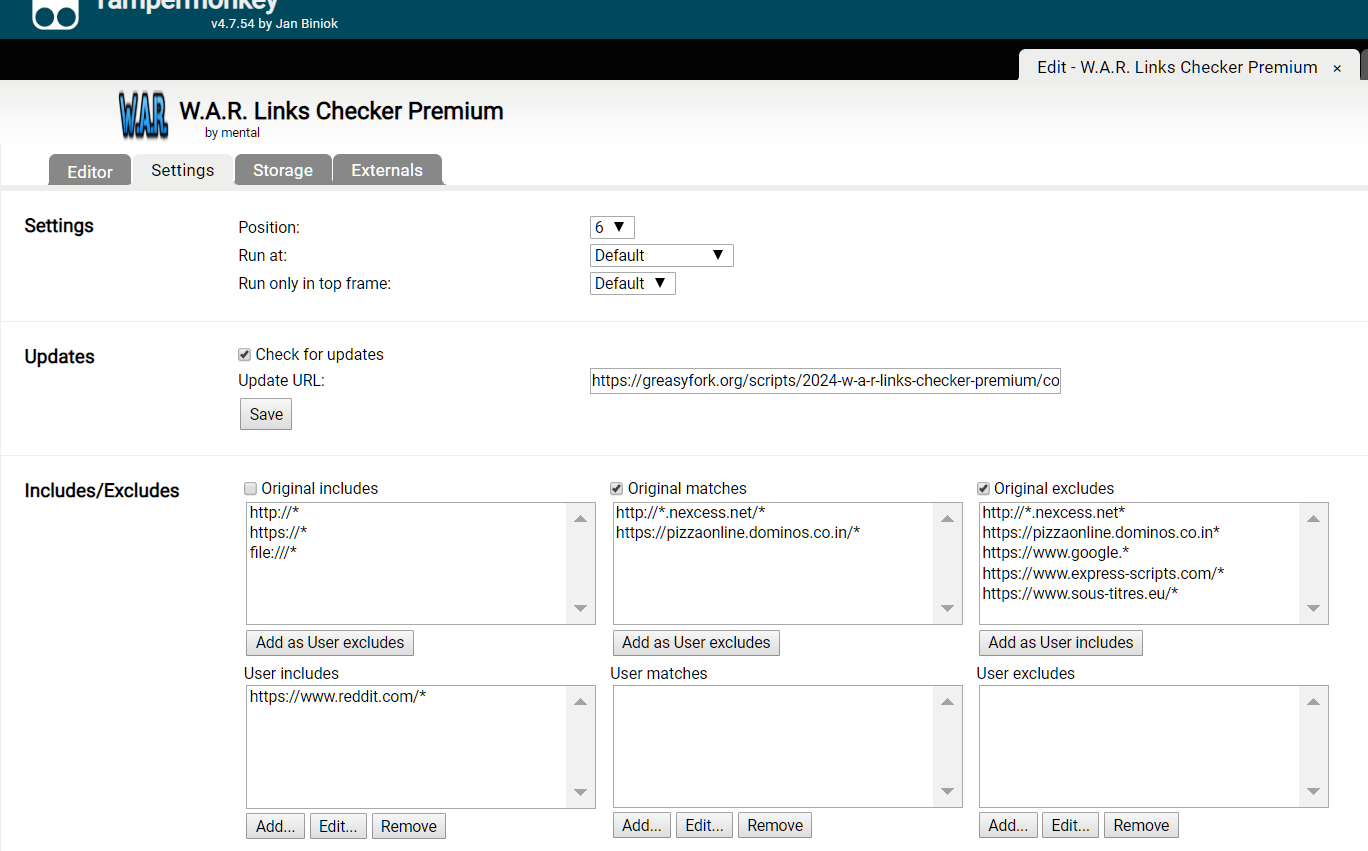Click the W.A.R. script logo icon
Viewport: 1368px width, 851px height.
click(x=144, y=115)
